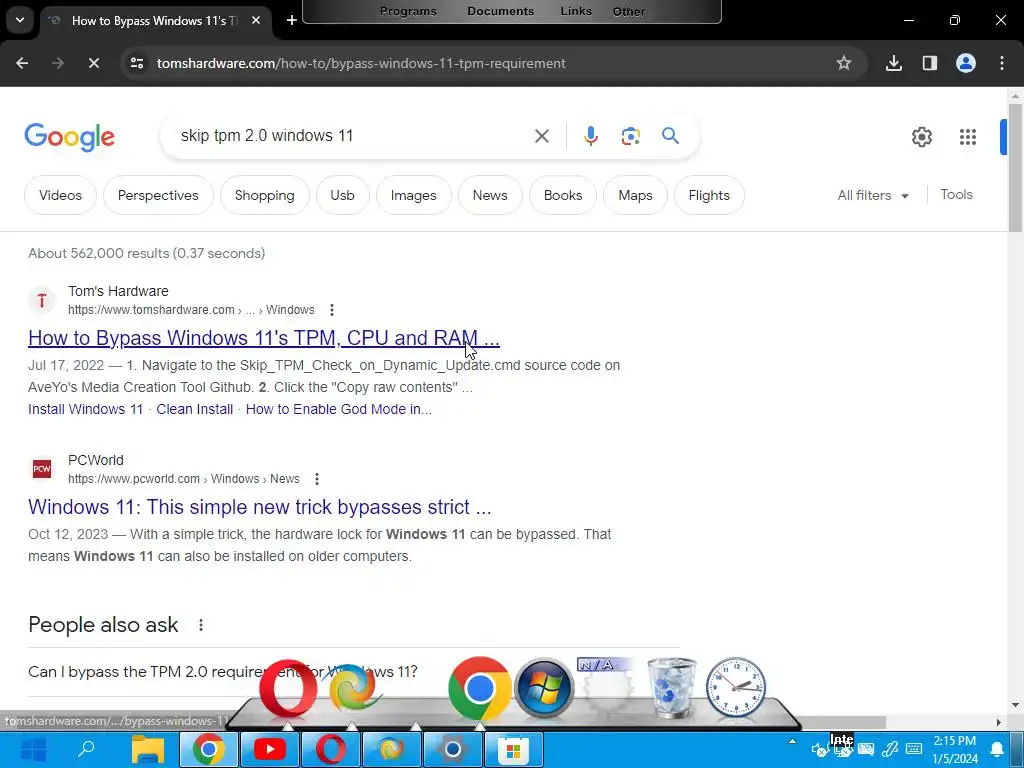Image resolution: width=1024 pixels, height=768 pixels.
Task: Open Windows Start menu
Action: [x=33, y=750]
